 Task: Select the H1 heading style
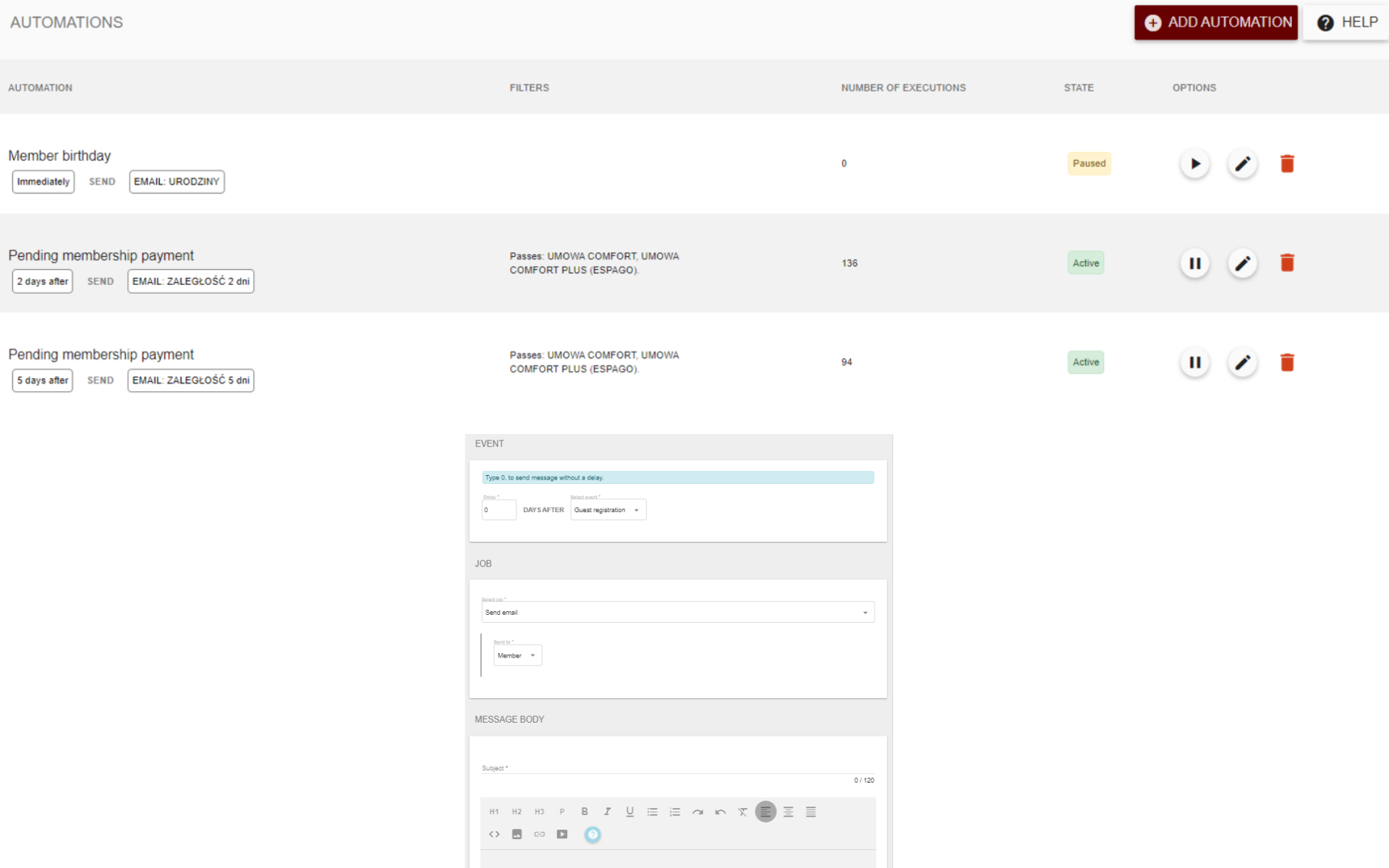pyautogui.click(x=494, y=812)
